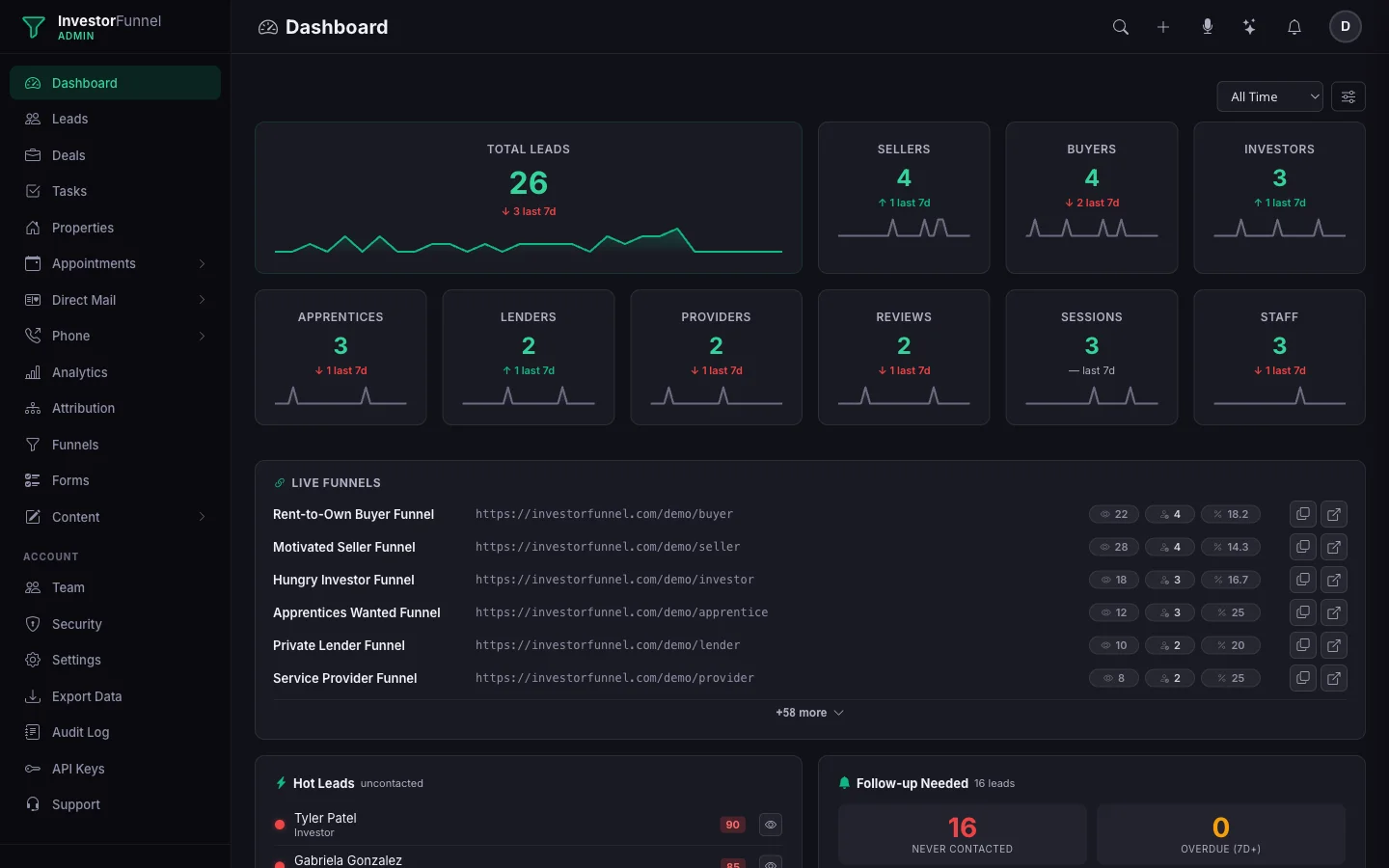The height and width of the screenshot is (868, 1389).
Task: Click the investorfunnel.com/demo/buyer URL
Action: coord(604,514)
